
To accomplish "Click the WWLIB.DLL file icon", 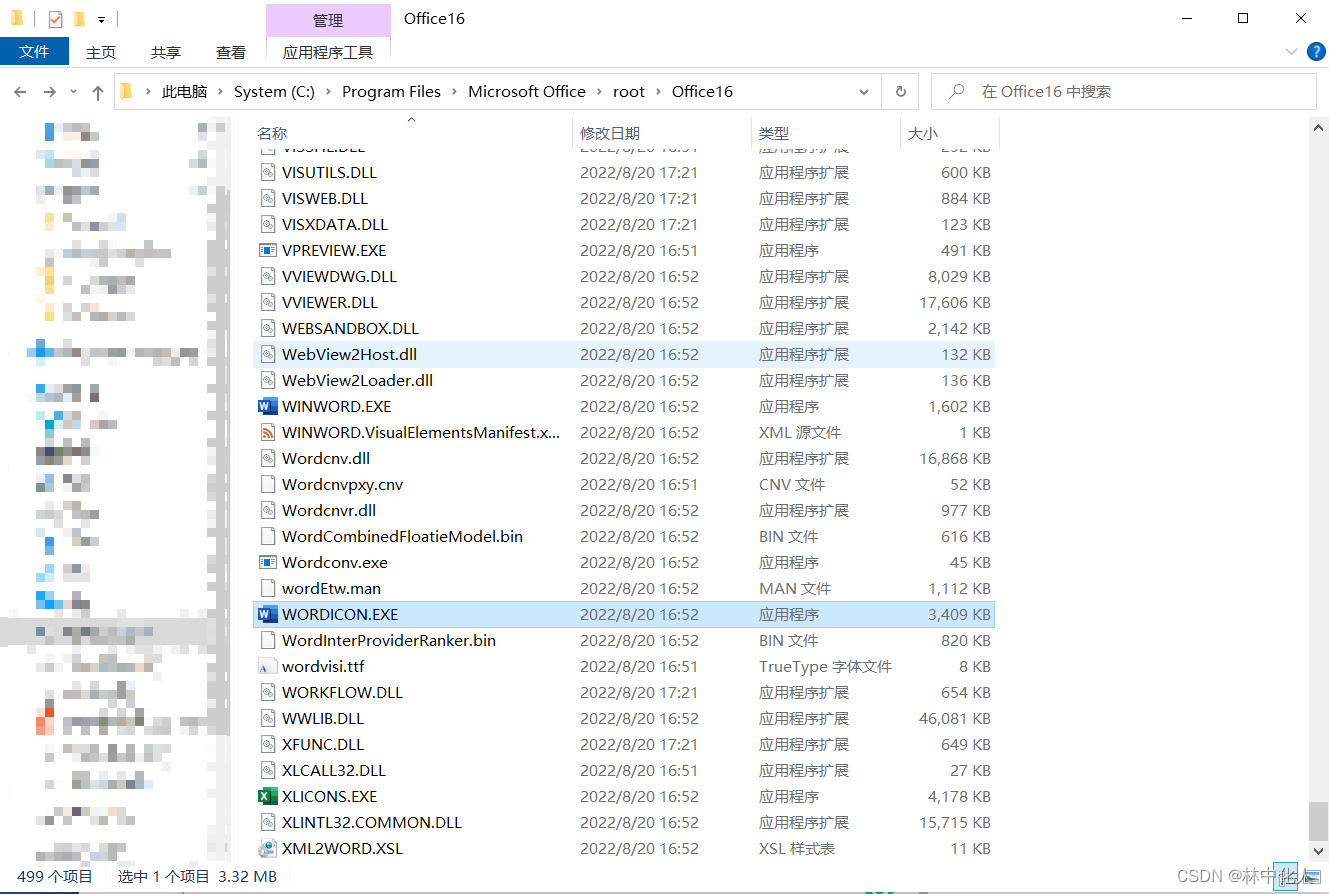I will pyautogui.click(x=267, y=718).
